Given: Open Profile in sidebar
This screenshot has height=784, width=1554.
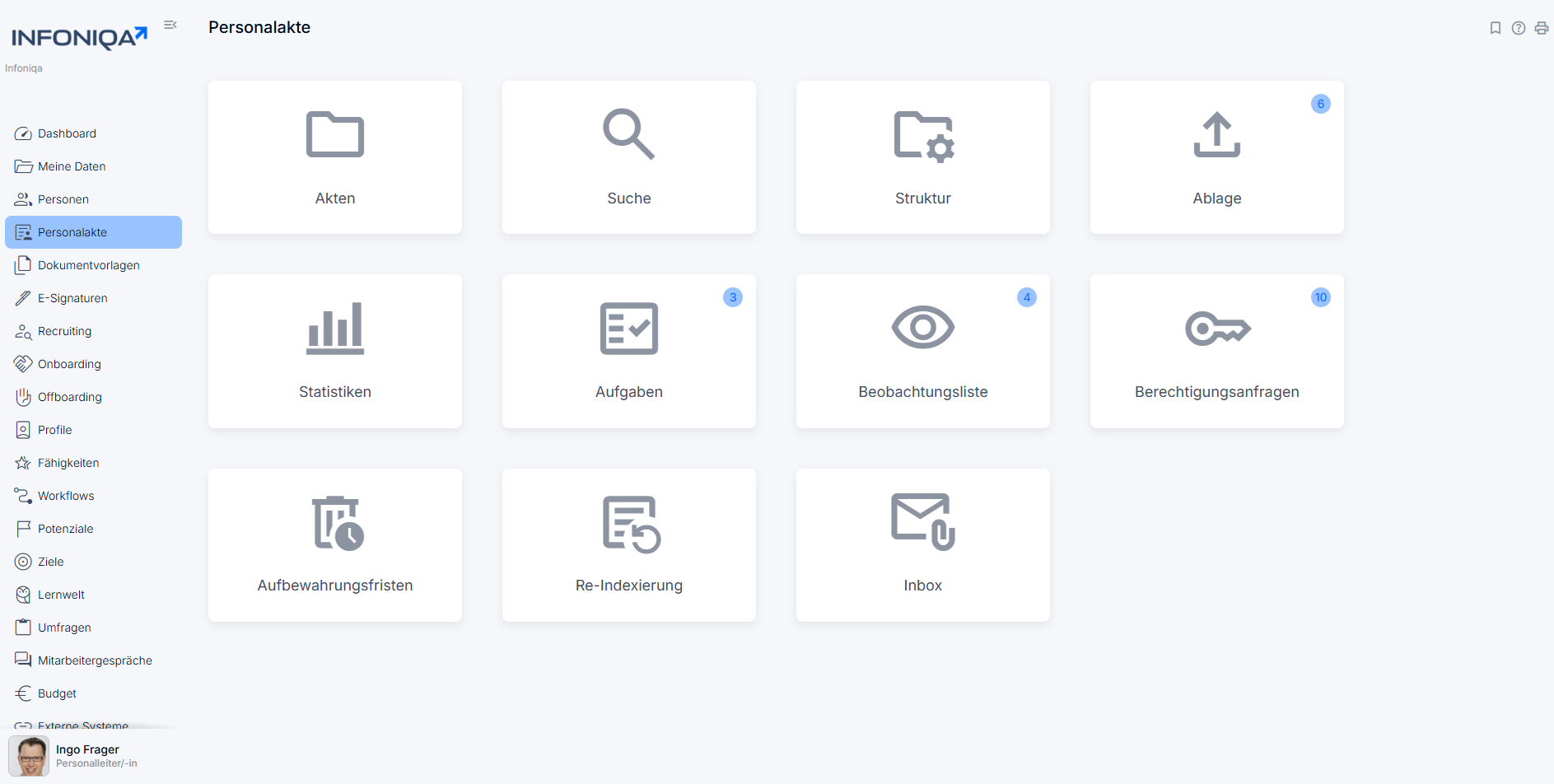Looking at the screenshot, I should coord(93,430).
